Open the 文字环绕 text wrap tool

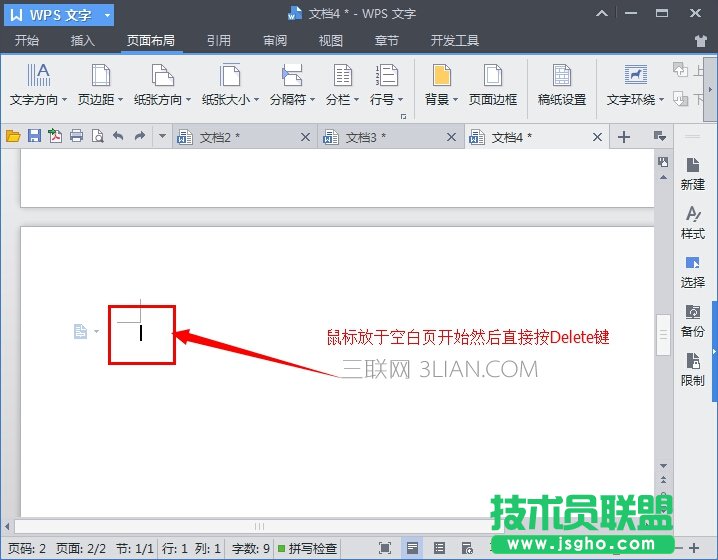(x=636, y=85)
